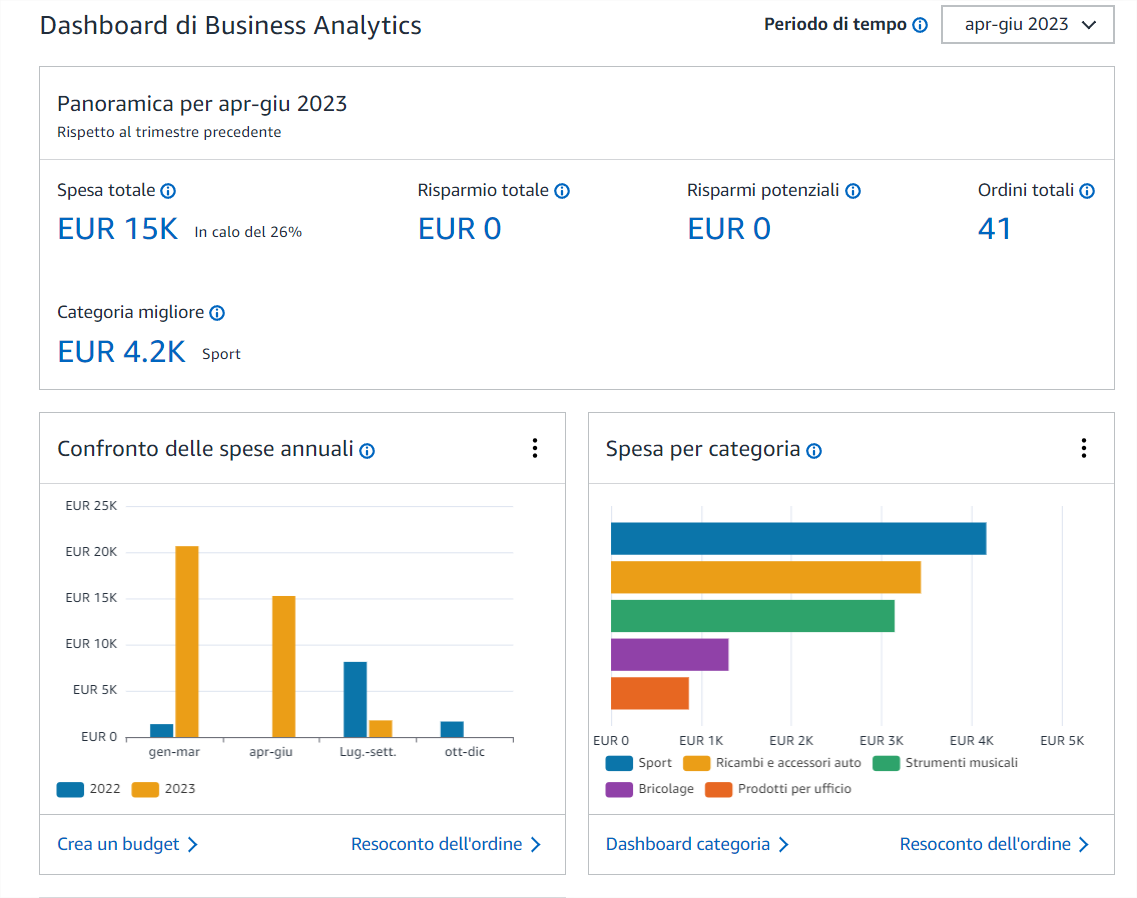Click info icon beside Ordini totali
Screen dimensions: 1137x898
coord(1087,191)
